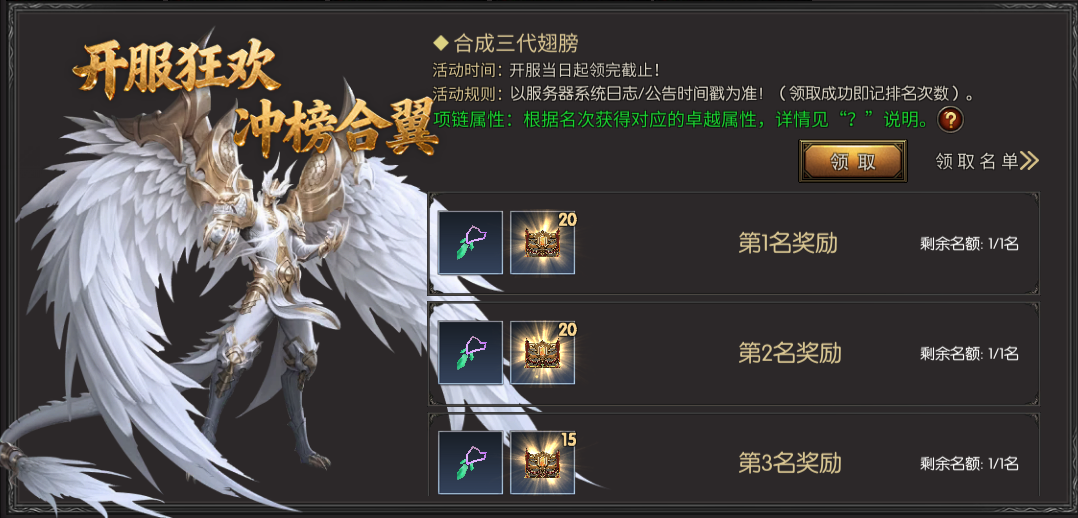Expand the double-chevron next to 领取名单
This screenshot has height=518, width=1078.
(x=1029, y=161)
